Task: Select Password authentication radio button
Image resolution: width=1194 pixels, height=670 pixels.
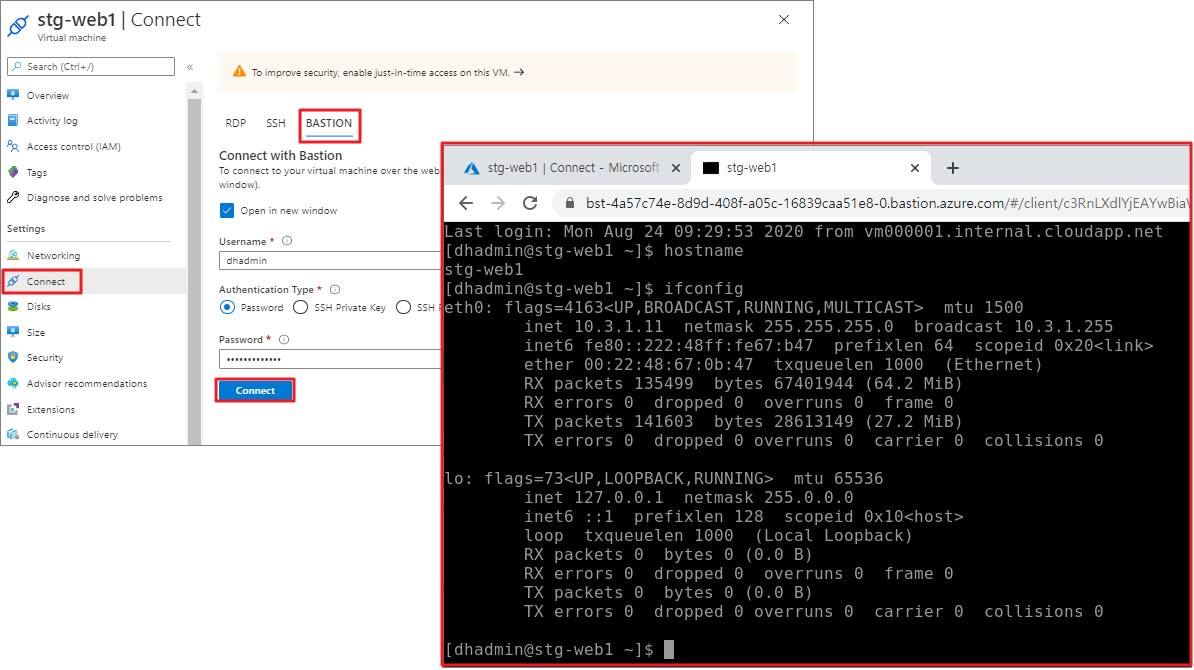Action: pos(227,308)
